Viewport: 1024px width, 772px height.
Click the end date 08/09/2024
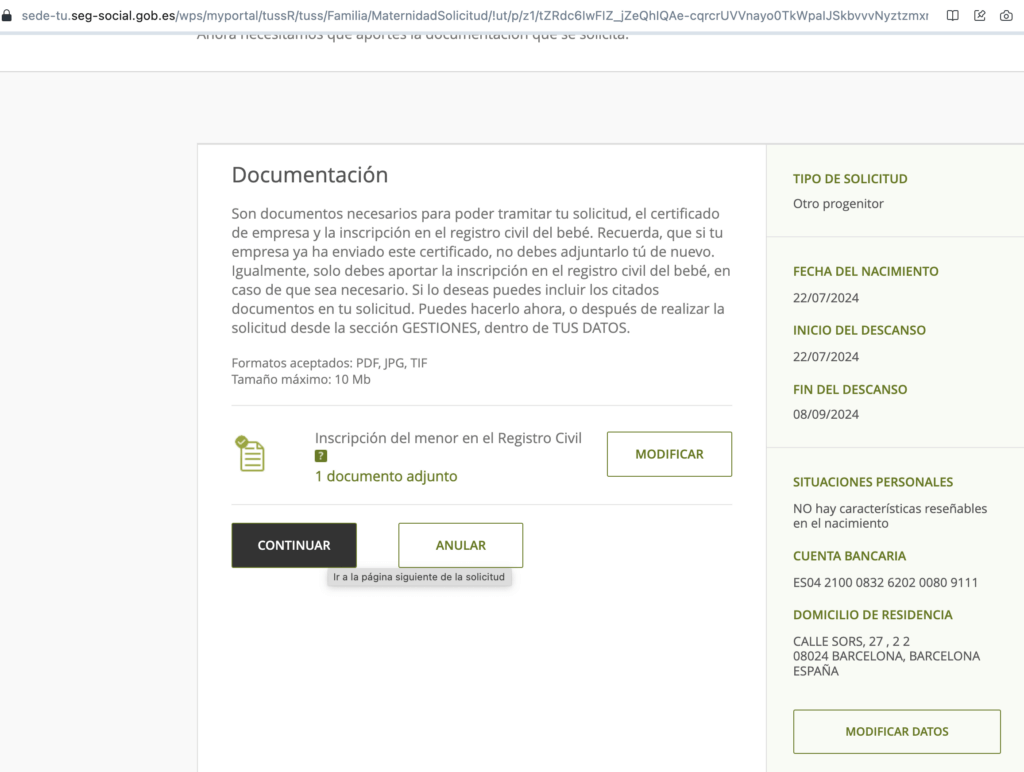pos(825,415)
